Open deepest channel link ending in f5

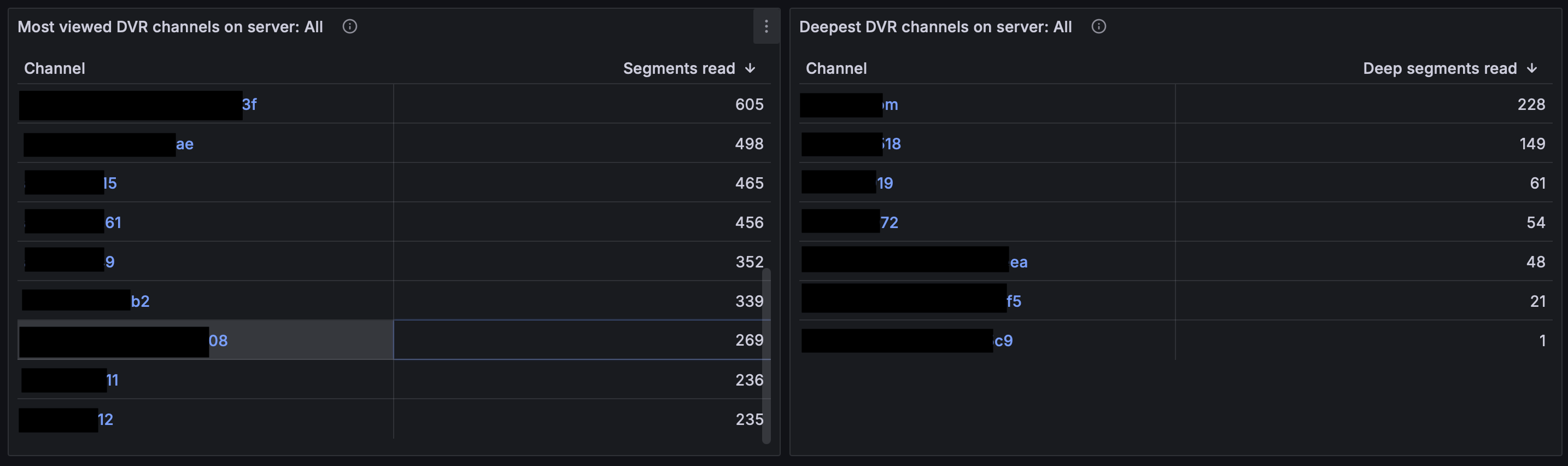[x=1014, y=301]
